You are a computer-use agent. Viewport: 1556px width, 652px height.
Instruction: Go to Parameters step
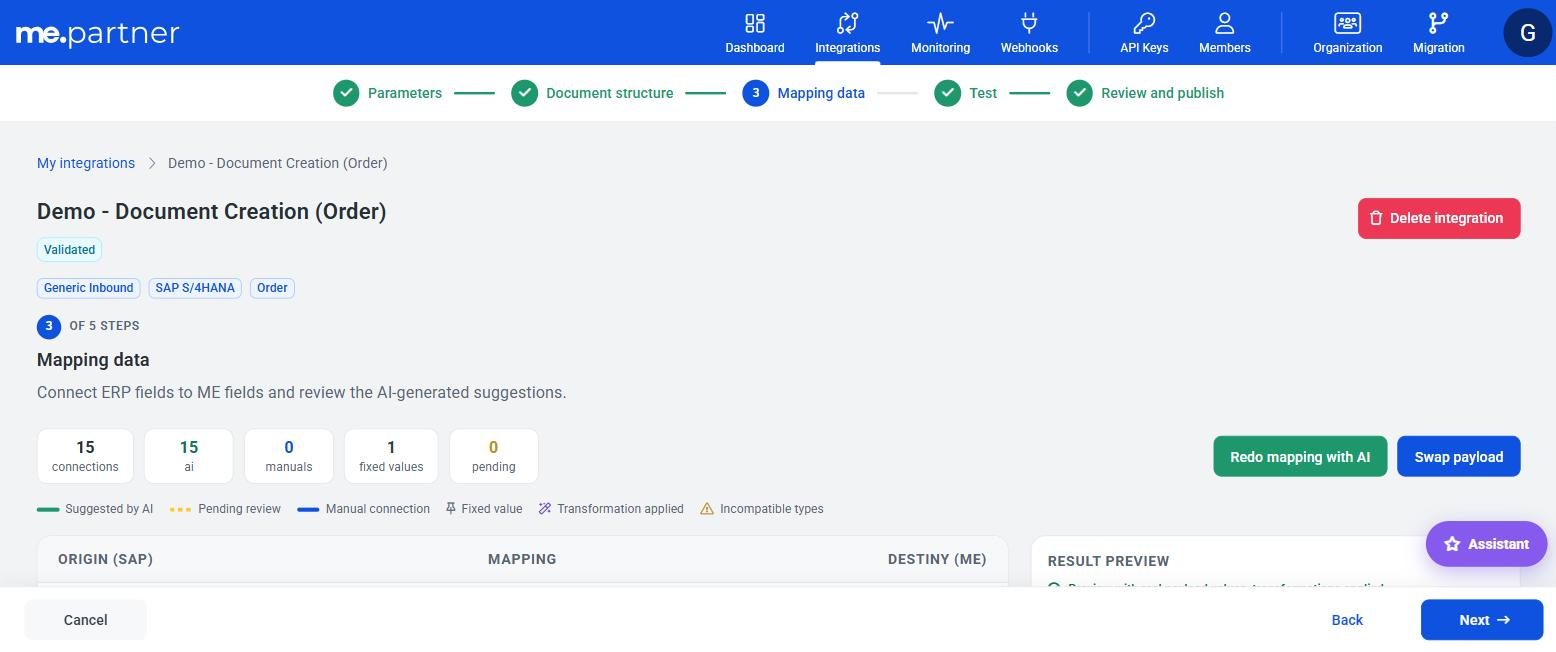[x=388, y=93]
